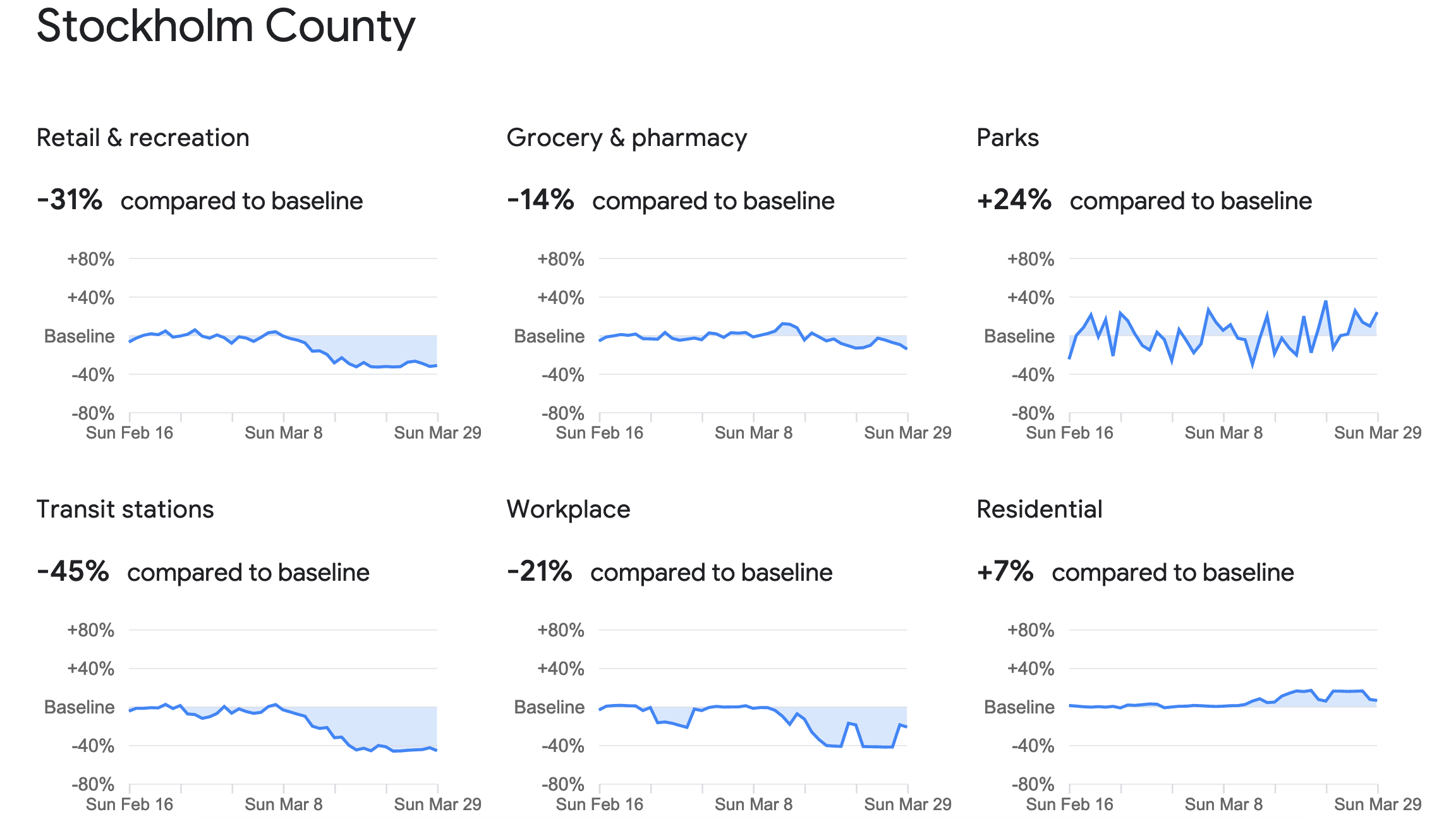Click the -14% grocery baseline figure

540,200
